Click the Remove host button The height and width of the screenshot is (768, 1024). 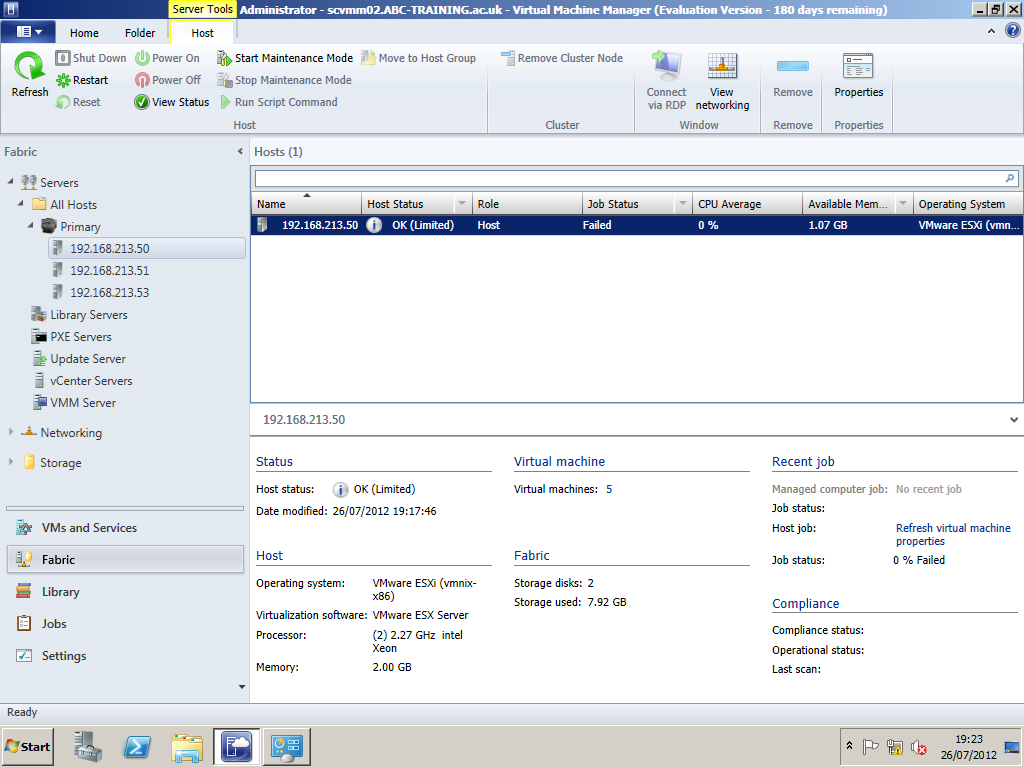tap(793, 74)
